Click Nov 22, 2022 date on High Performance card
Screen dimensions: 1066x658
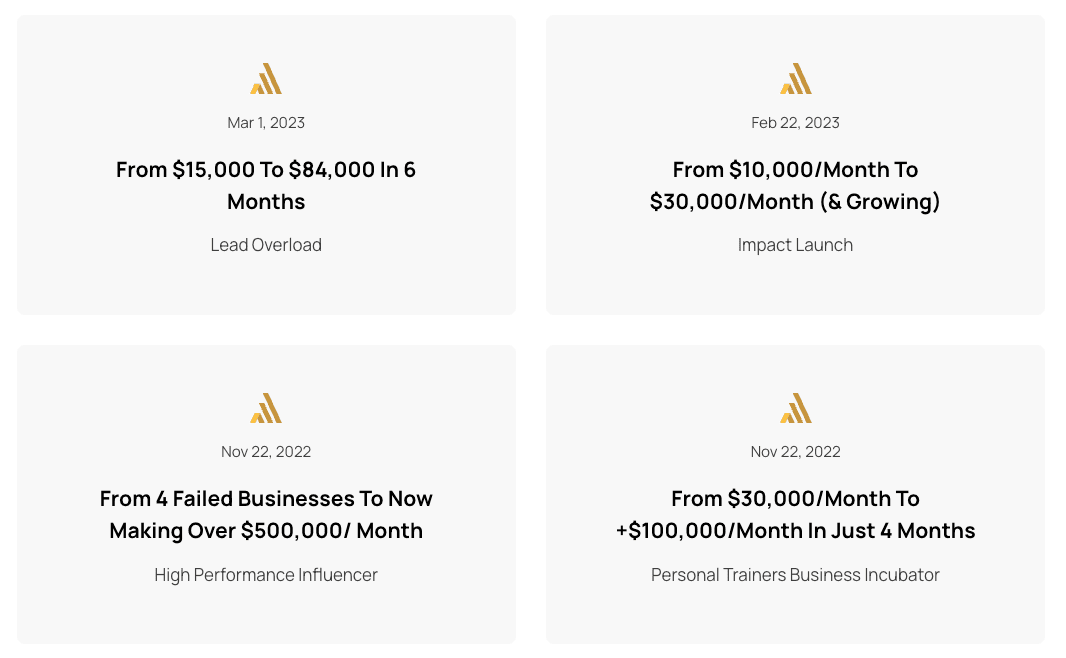pyautogui.click(x=266, y=451)
